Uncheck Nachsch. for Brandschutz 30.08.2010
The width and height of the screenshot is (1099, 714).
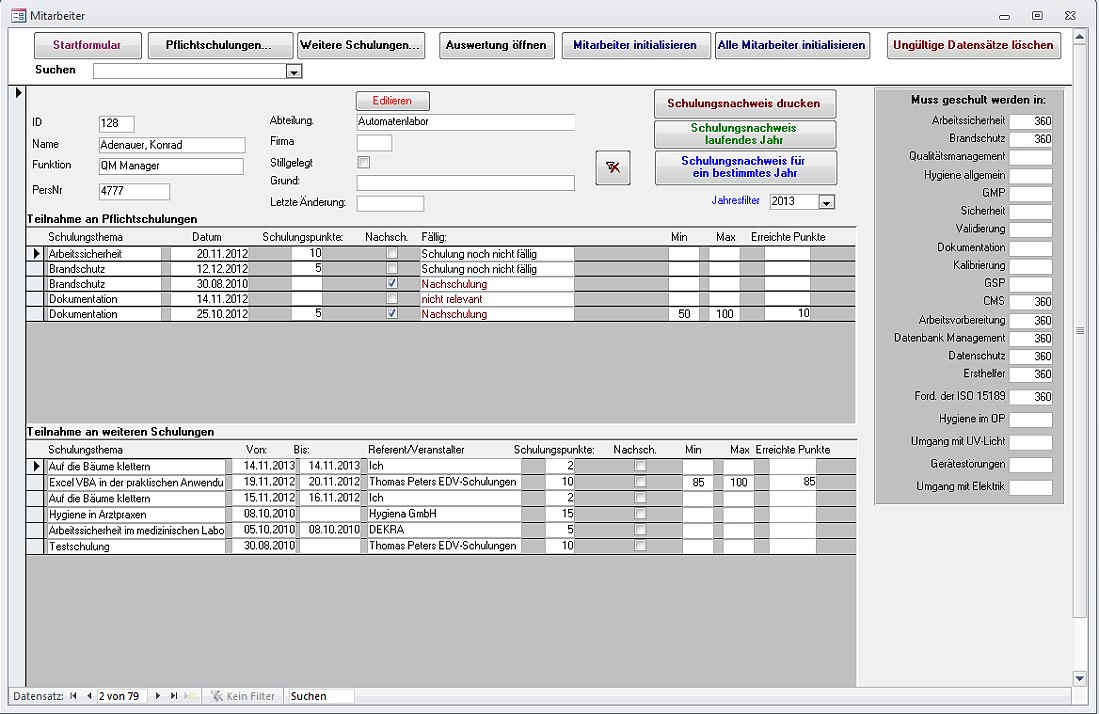click(392, 284)
